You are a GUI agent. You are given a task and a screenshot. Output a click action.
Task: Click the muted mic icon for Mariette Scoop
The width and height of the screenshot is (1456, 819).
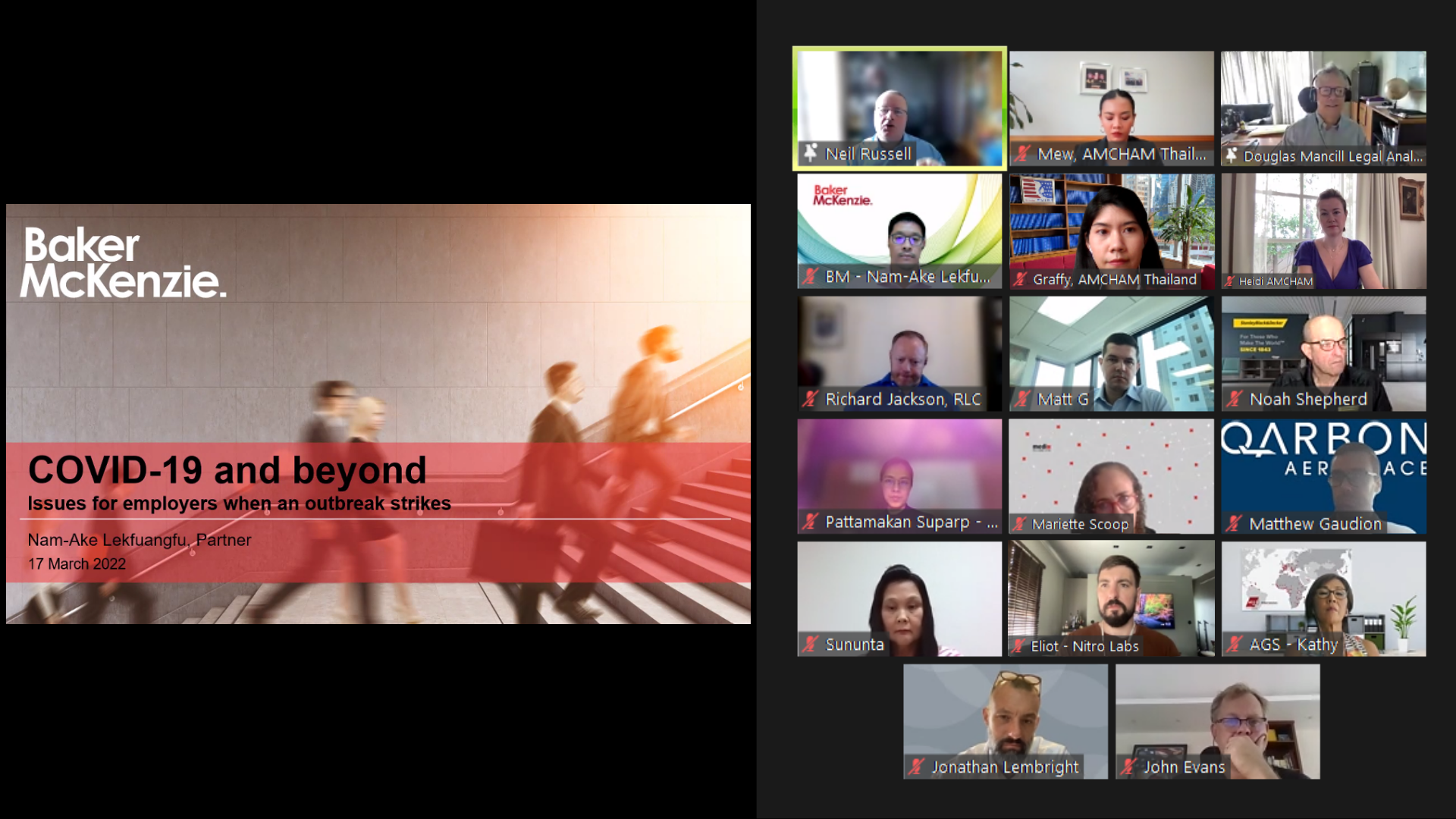coord(1020,524)
